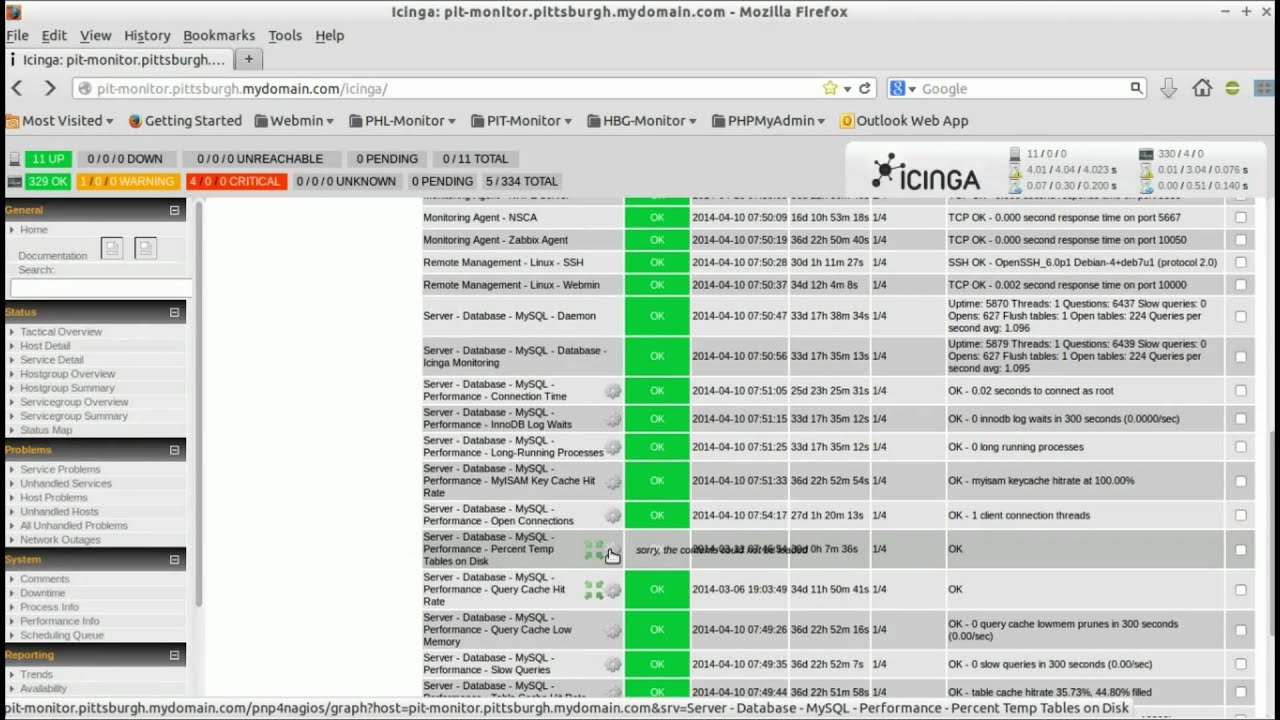Open the Edit menu
1280x720 pixels.
tap(54, 35)
